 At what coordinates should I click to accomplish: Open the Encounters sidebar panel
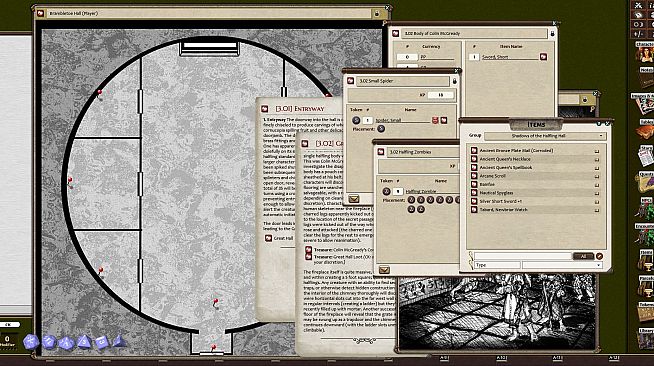click(x=645, y=235)
